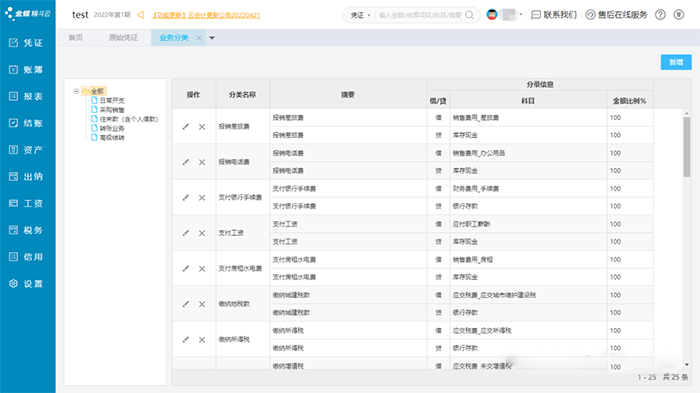Open the 结账 module in sidebar
The image size is (700, 393).
26,123
